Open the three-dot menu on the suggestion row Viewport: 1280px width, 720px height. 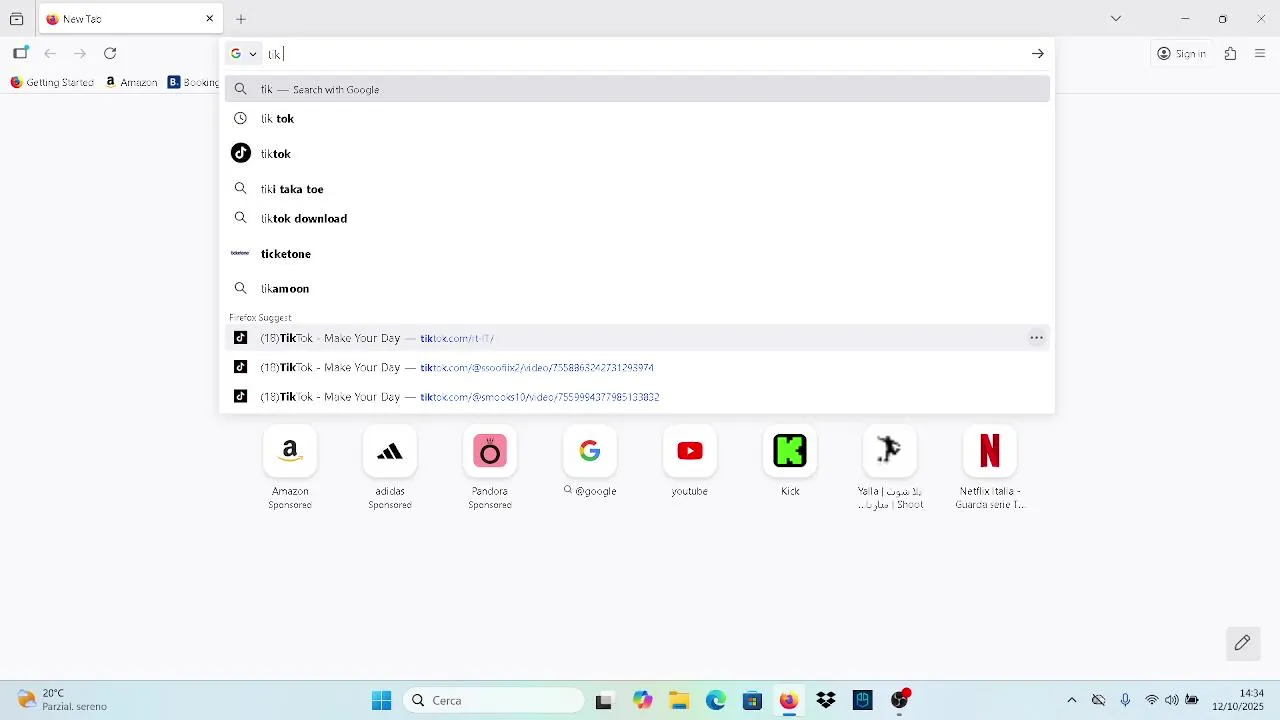pyautogui.click(x=1037, y=338)
